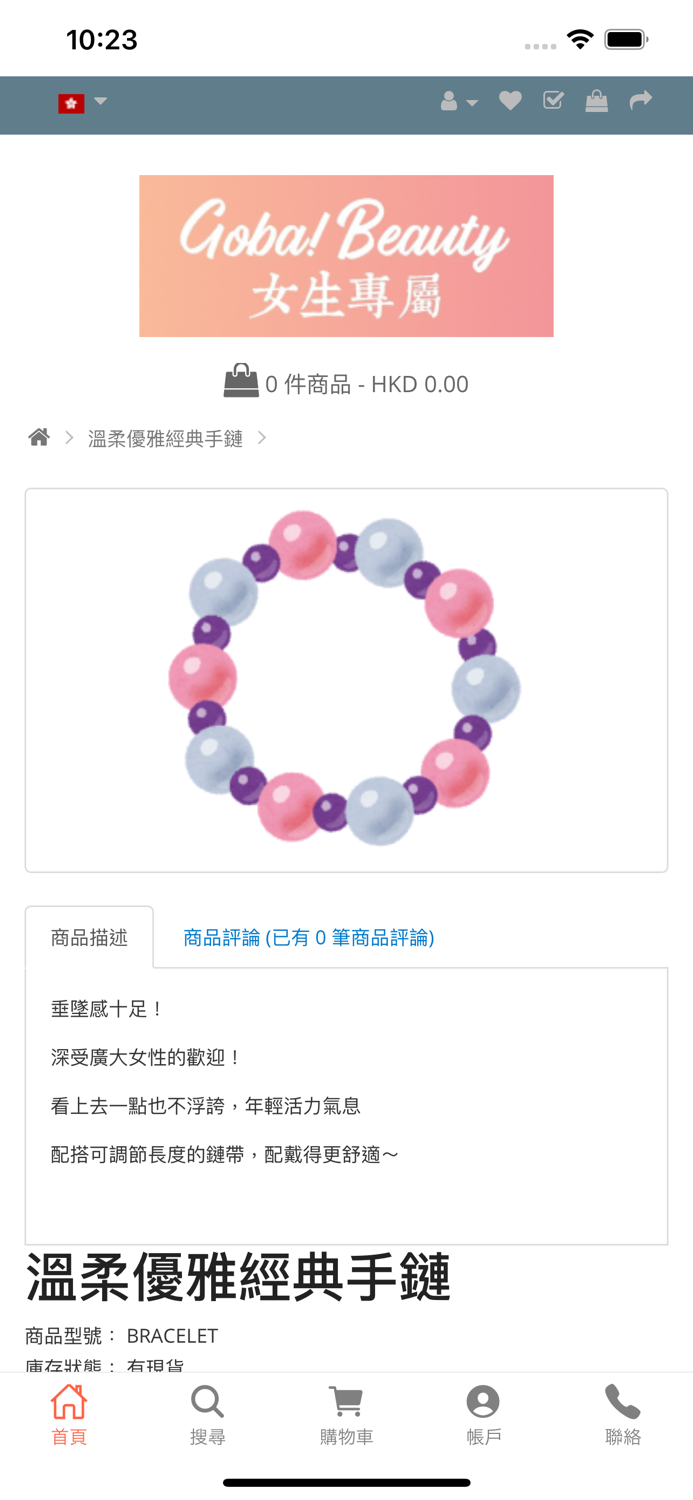The image size is (693, 1500).
Task: Click the Goba! Beauty banner image
Action: click(346, 256)
